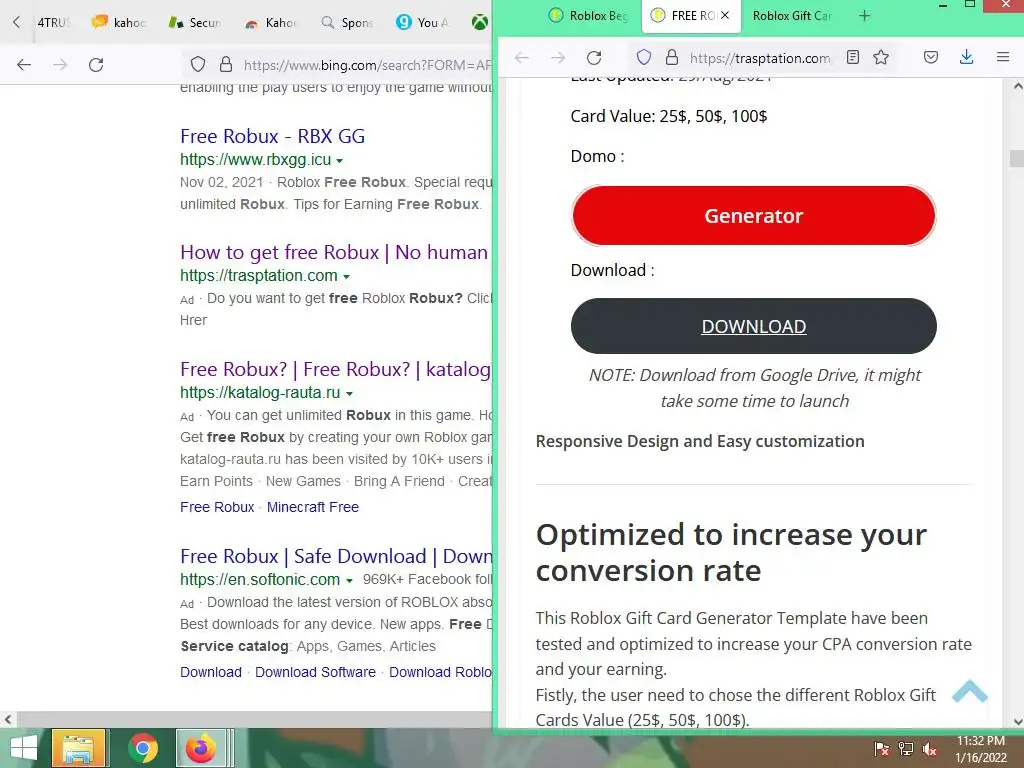Go back in trasptation.com window
The image size is (1024, 768).
[x=522, y=57]
